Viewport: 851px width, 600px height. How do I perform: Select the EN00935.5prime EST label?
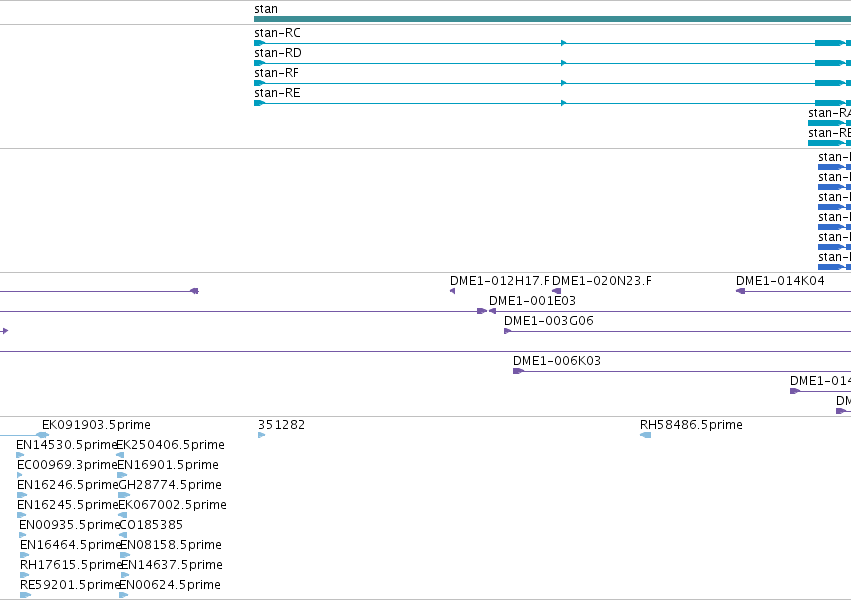69,525
